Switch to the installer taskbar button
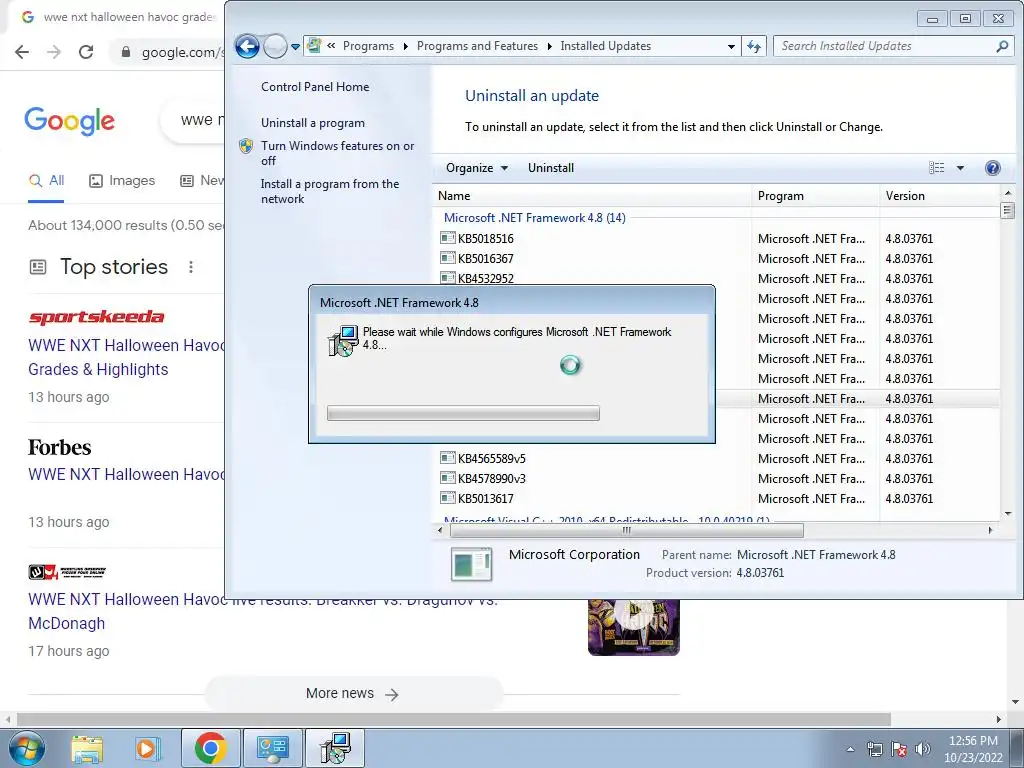1024x768 pixels. click(x=335, y=748)
